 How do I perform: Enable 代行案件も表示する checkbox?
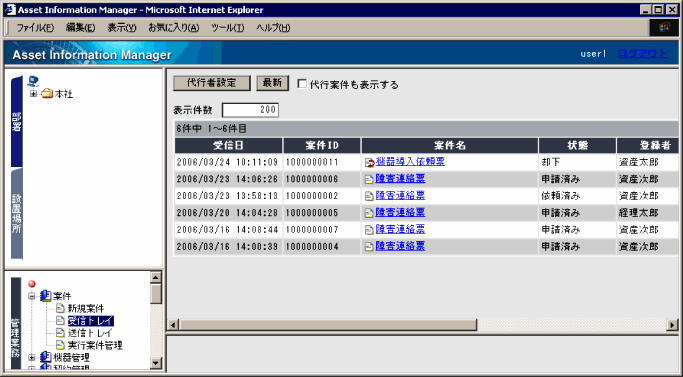[x=302, y=84]
